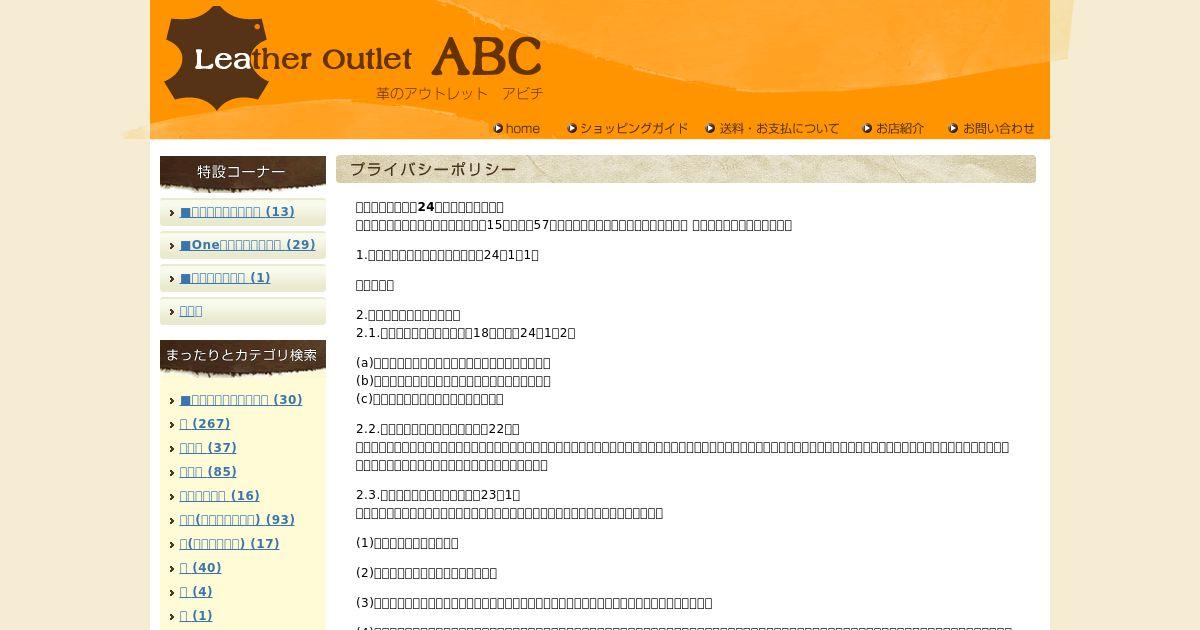Click the section line starting with 2.3.
Screen dimensions: 1200x630
click(x=438, y=495)
